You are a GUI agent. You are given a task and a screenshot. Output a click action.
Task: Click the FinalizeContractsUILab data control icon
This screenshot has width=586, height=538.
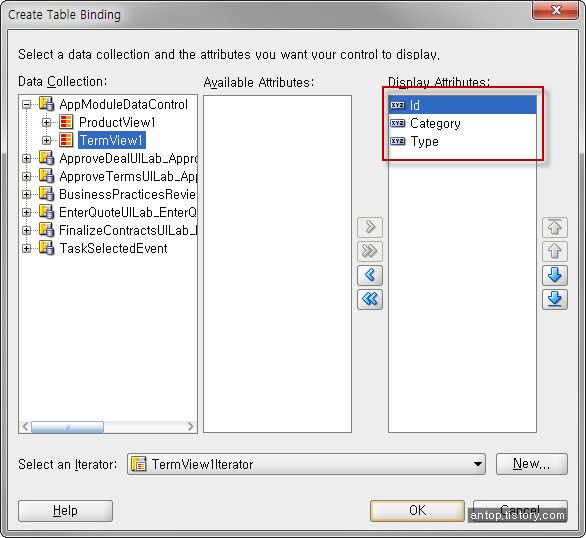coord(47,230)
